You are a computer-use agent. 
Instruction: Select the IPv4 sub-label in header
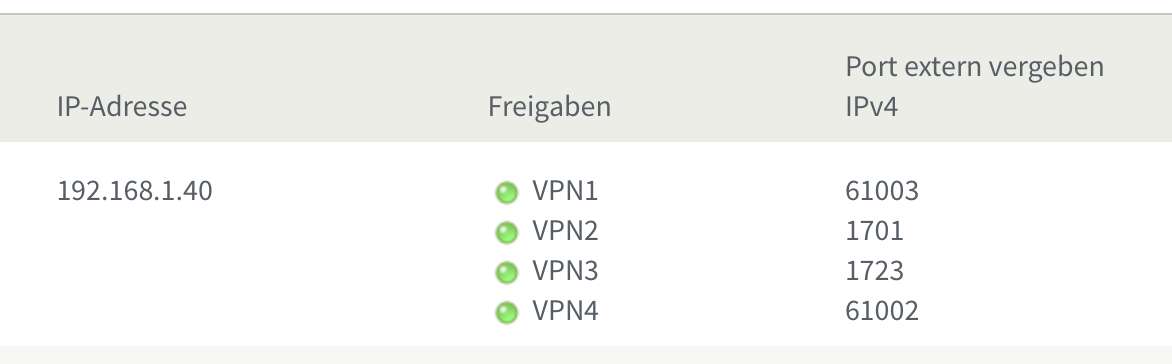click(871, 106)
